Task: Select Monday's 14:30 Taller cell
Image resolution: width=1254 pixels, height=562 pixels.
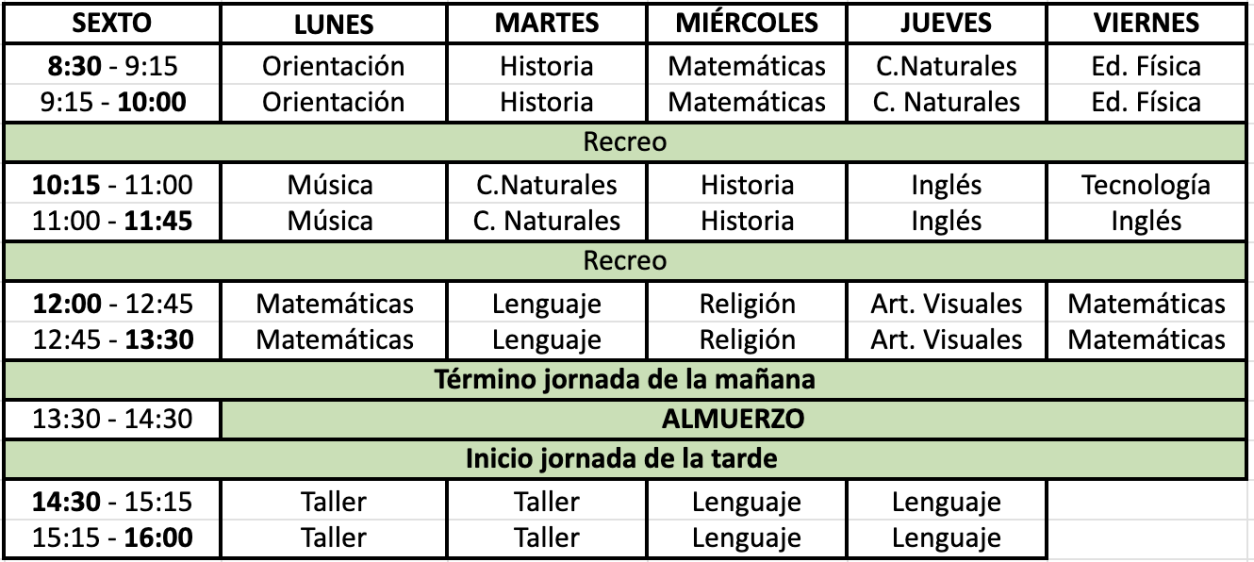Action: click(x=333, y=502)
